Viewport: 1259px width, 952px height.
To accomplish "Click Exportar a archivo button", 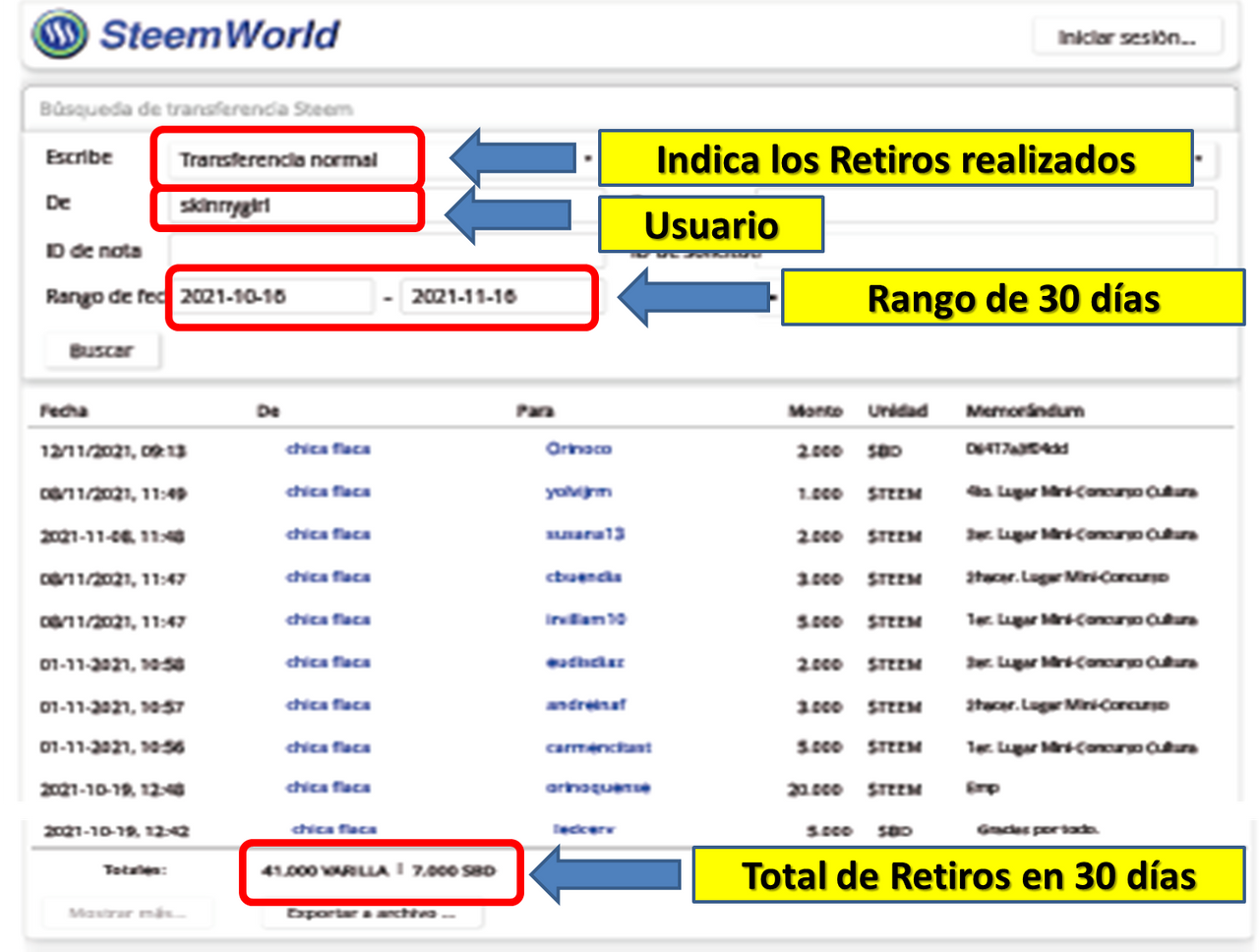I will pos(372,914).
